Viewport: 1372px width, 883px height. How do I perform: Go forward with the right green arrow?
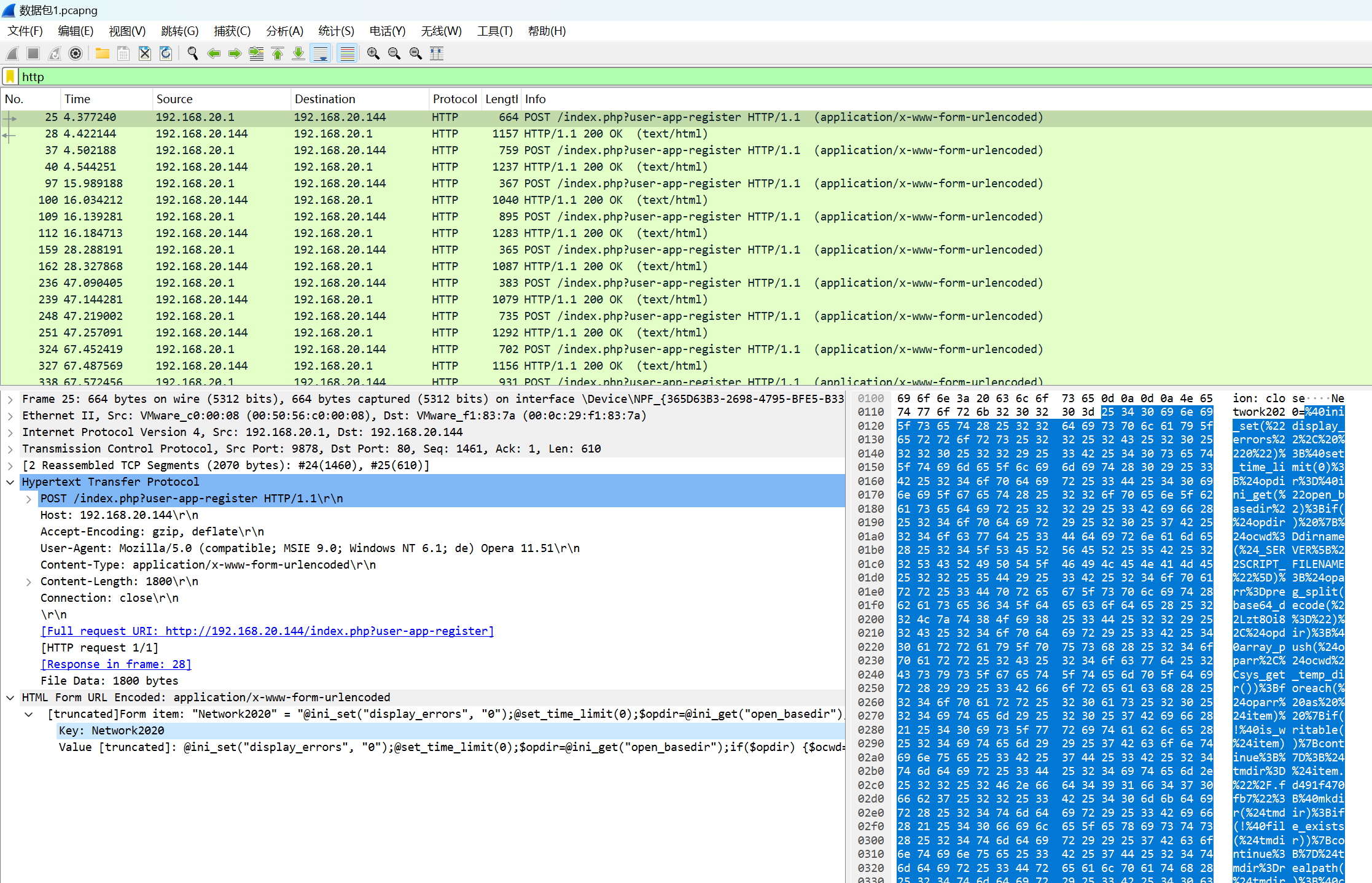pyautogui.click(x=235, y=54)
